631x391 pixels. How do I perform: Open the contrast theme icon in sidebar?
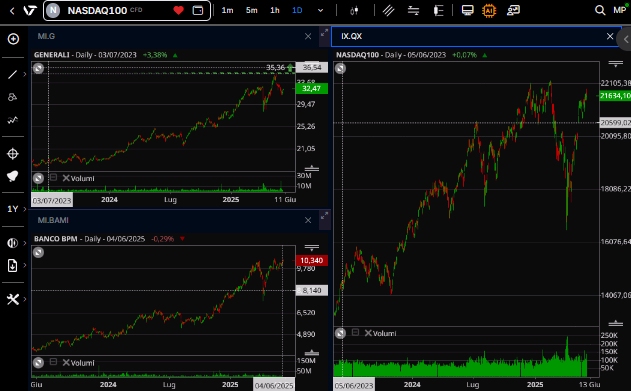(12, 243)
